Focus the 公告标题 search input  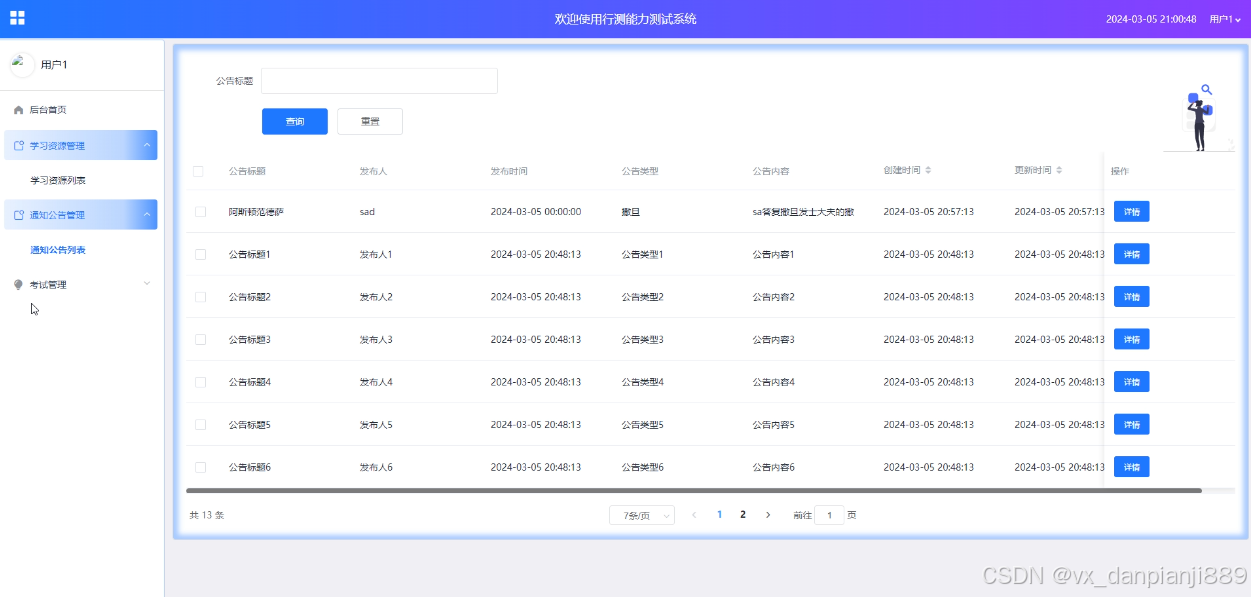coord(380,81)
